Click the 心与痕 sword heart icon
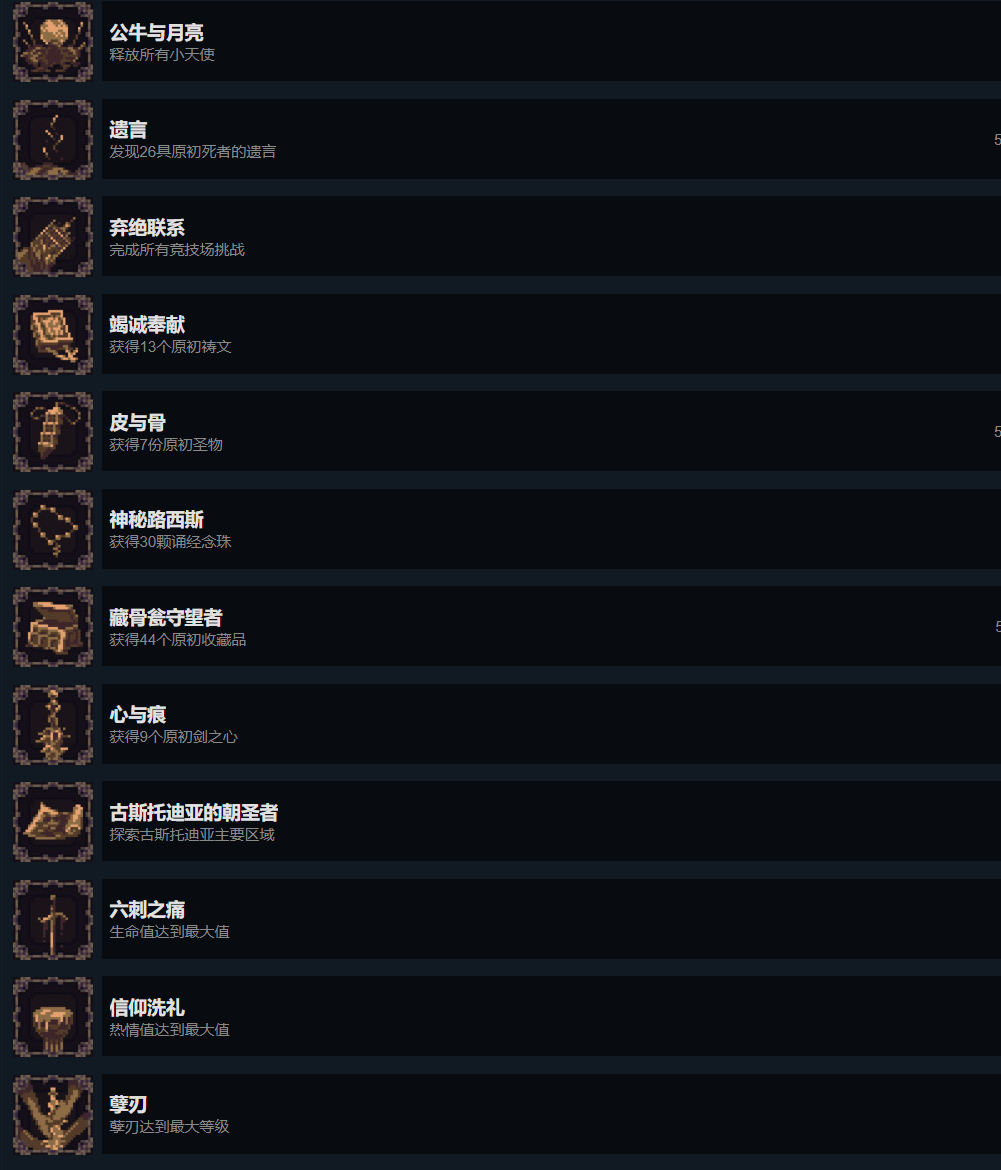1001x1170 pixels. click(53, 725)
